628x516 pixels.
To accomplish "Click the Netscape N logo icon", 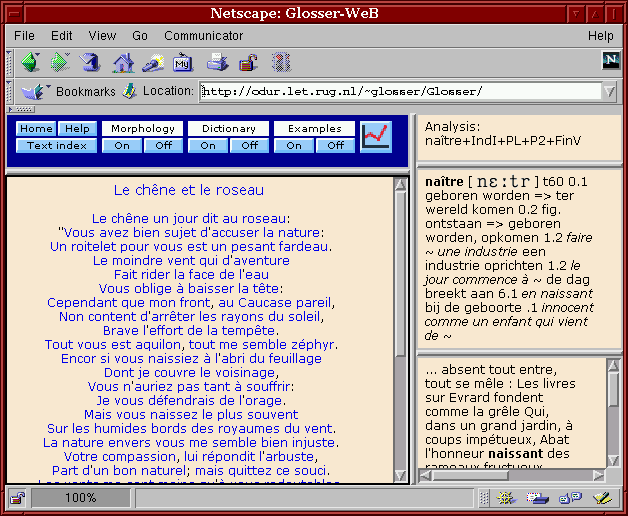I will coord(611,61).
